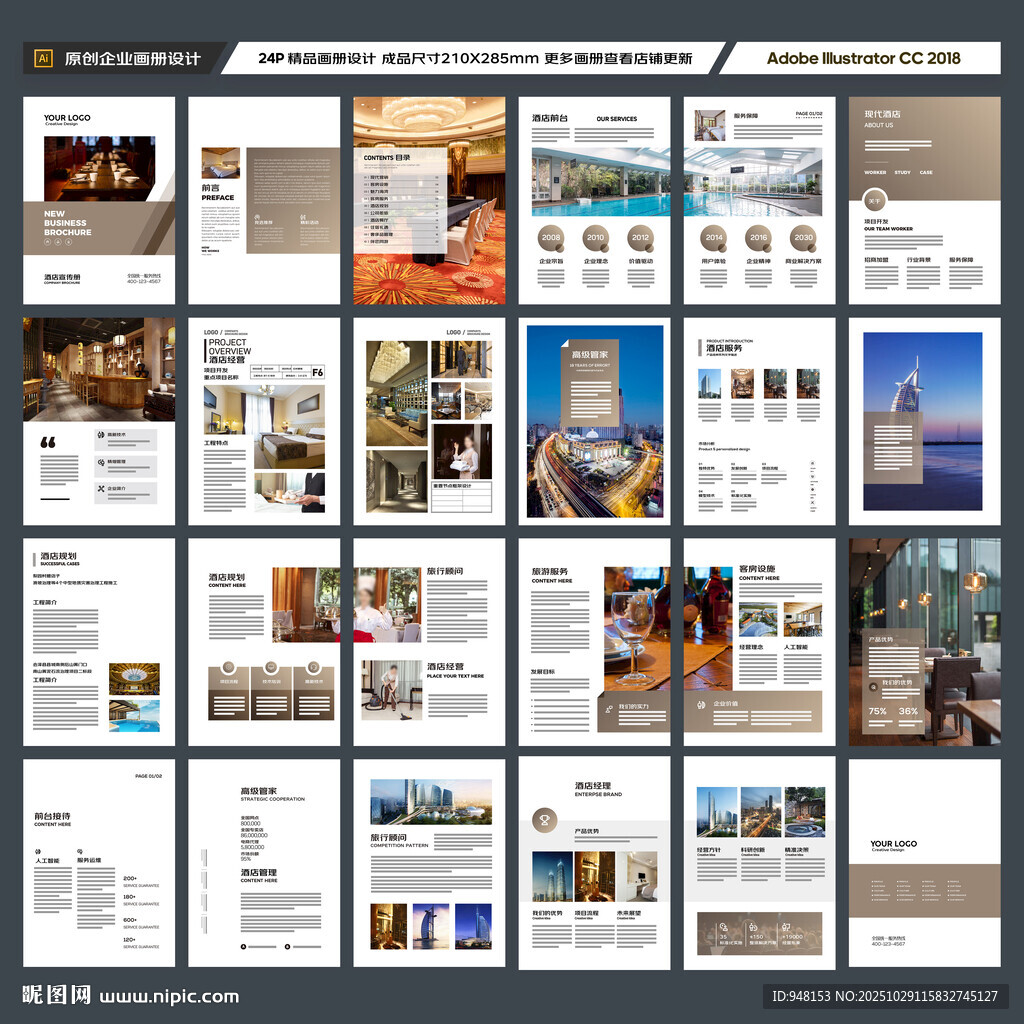Open the NEW BUSINESS BROCHURE cover page
1024x1024 pixels.
[x=99, y=200]
